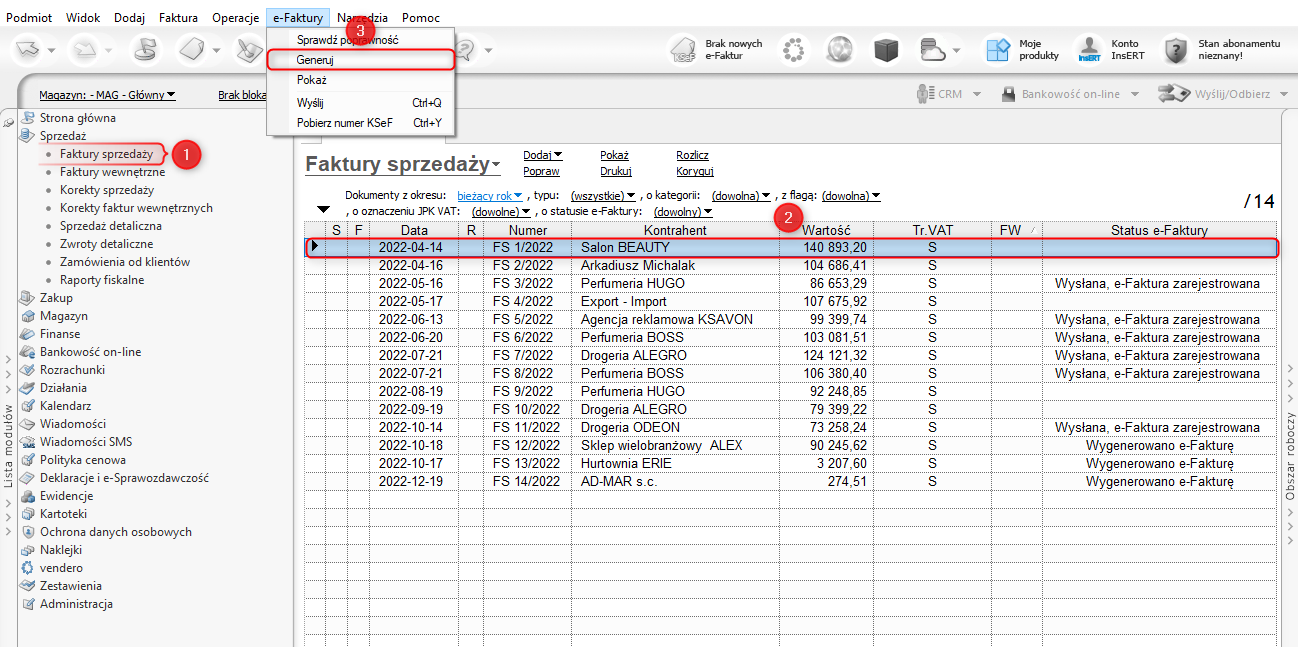
Task: Click the subscription status shield icon
Action: click(x=1176, y=50)
